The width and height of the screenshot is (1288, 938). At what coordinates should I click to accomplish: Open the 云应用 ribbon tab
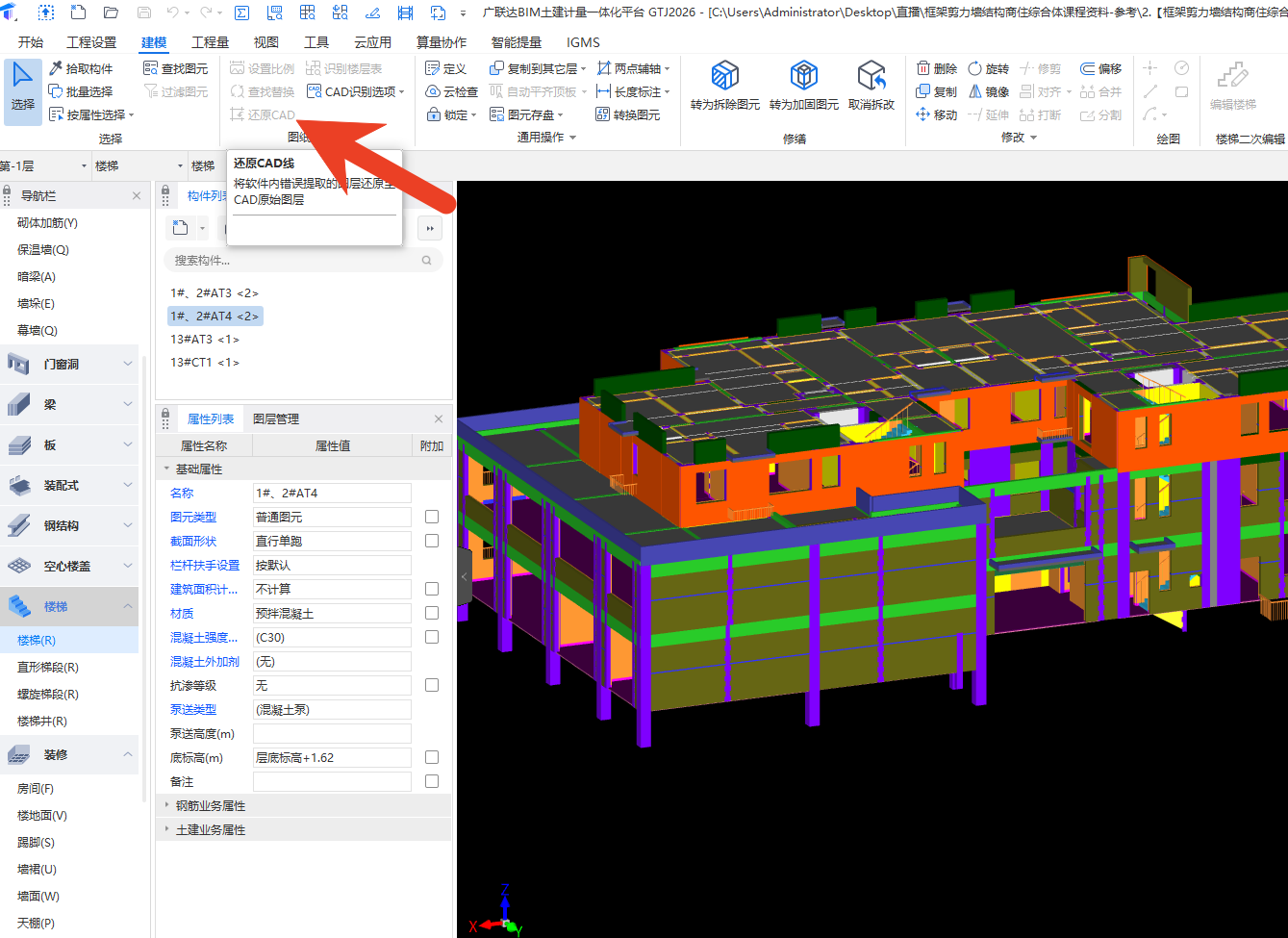(x=372, y=42)
